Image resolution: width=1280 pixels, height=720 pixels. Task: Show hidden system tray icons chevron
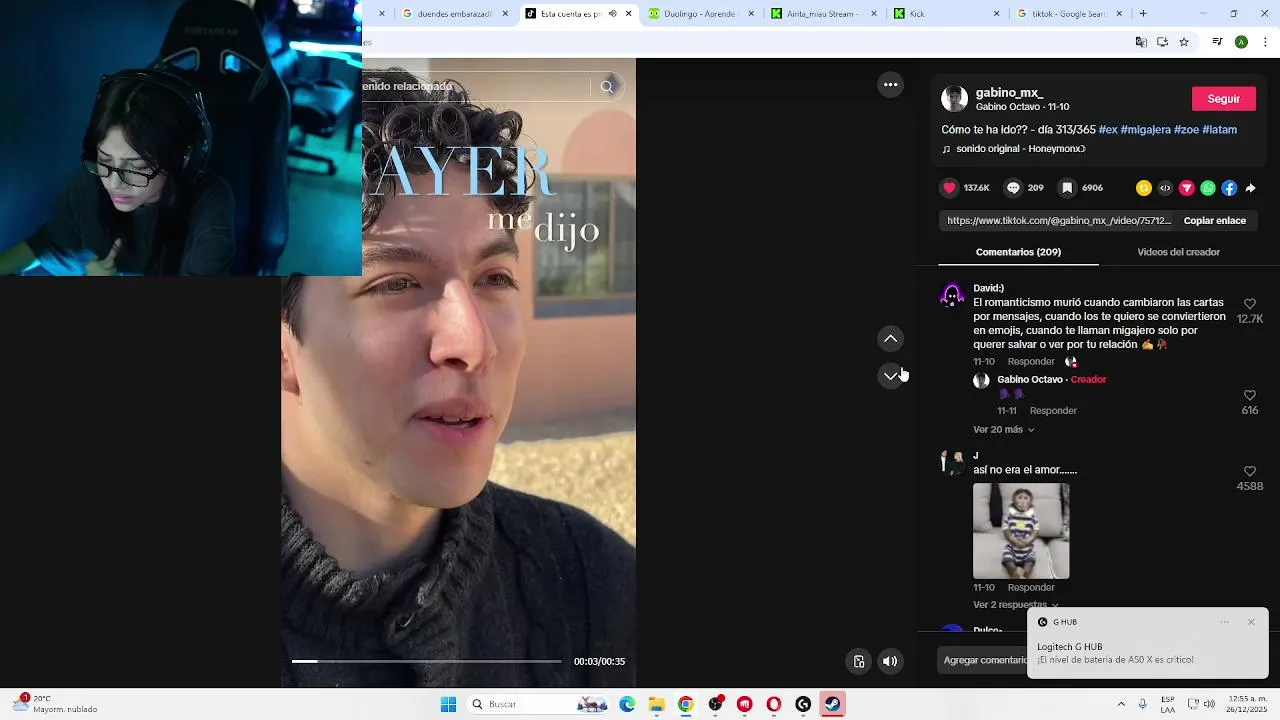coord(1121,705)
